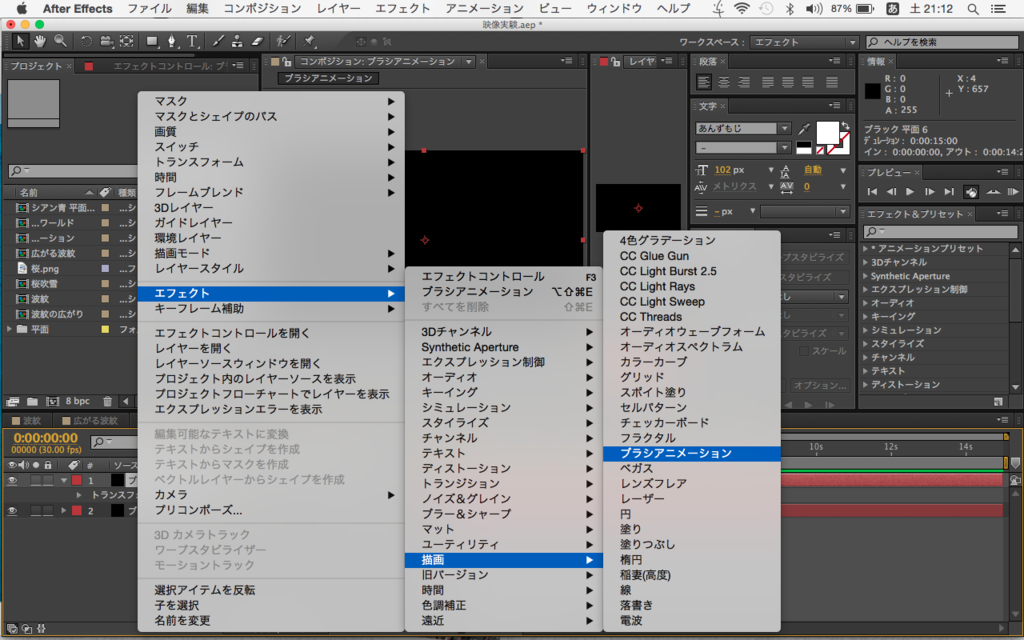
Task: Toggle the lock on the layer viewer panel
Action: (x=615, y=61)
